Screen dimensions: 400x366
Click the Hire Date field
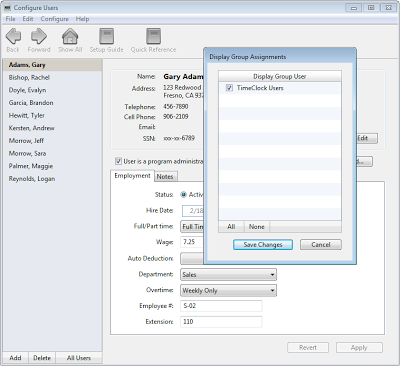(x=193, y=211)
